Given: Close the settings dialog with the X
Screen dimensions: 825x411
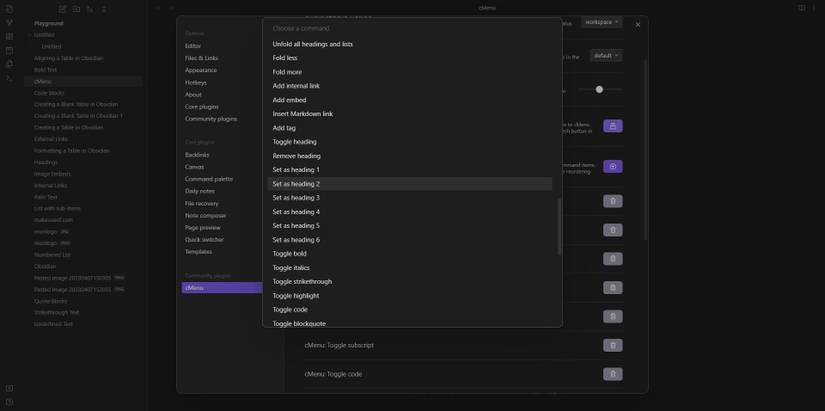Looking at the screenshot, I should click(638, 25).
